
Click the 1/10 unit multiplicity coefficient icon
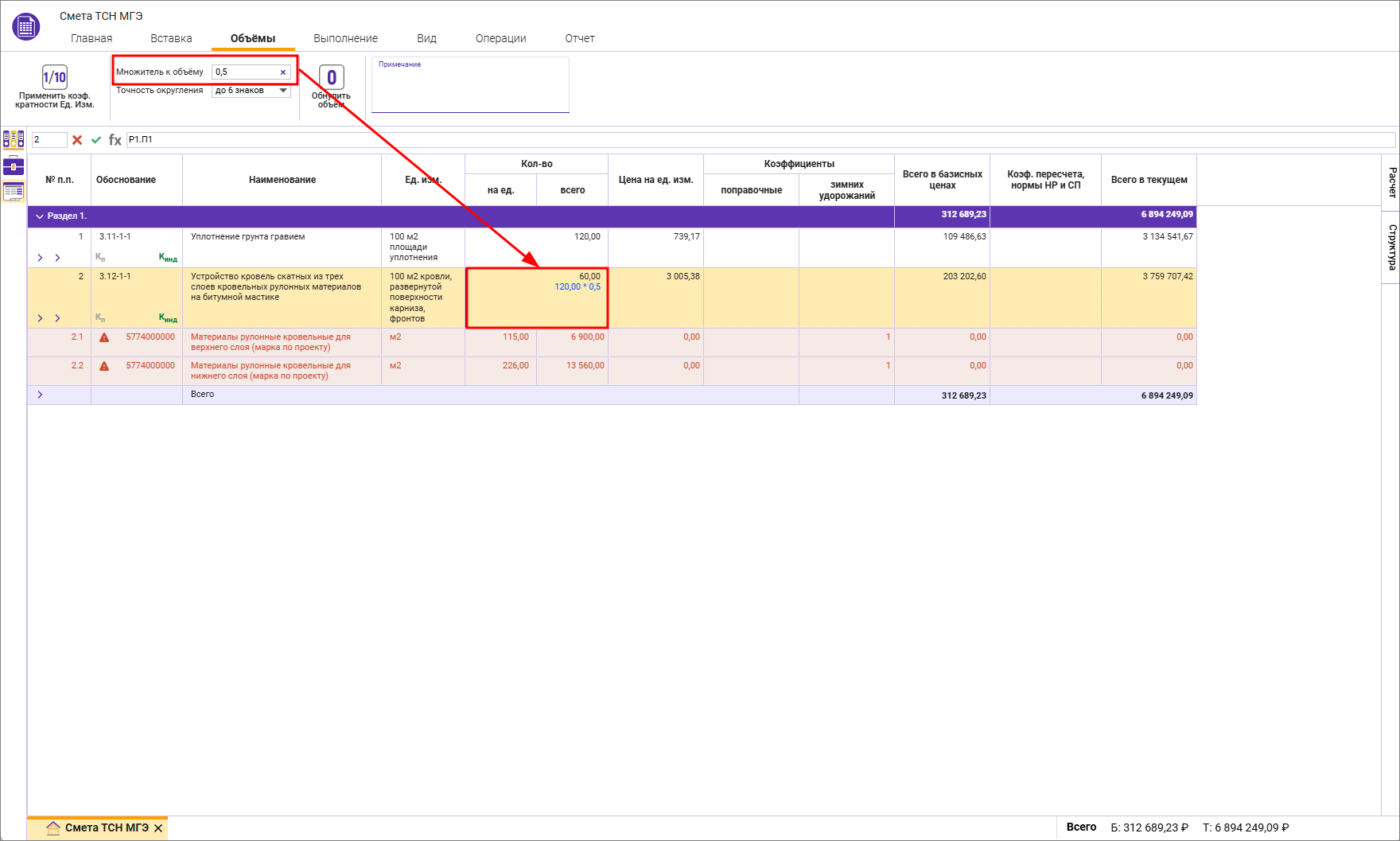(54, 77)
